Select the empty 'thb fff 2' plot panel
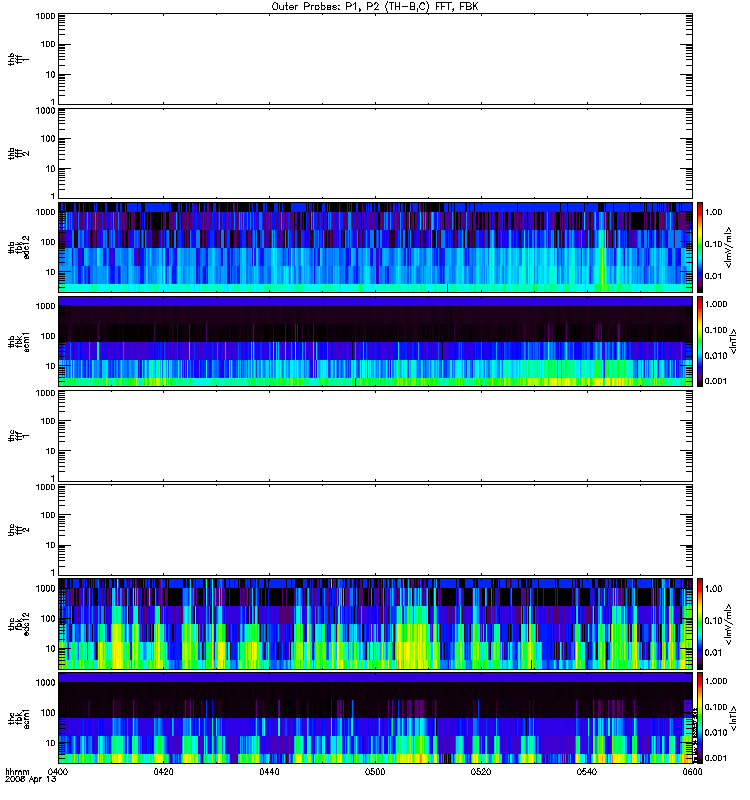The height and width of the screenshot is (800, 750). click(375, 153)
